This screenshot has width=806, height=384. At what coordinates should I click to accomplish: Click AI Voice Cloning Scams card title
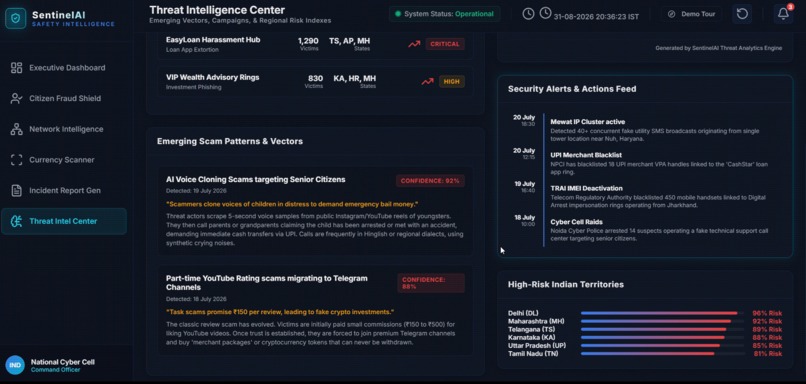click(255, 179)
